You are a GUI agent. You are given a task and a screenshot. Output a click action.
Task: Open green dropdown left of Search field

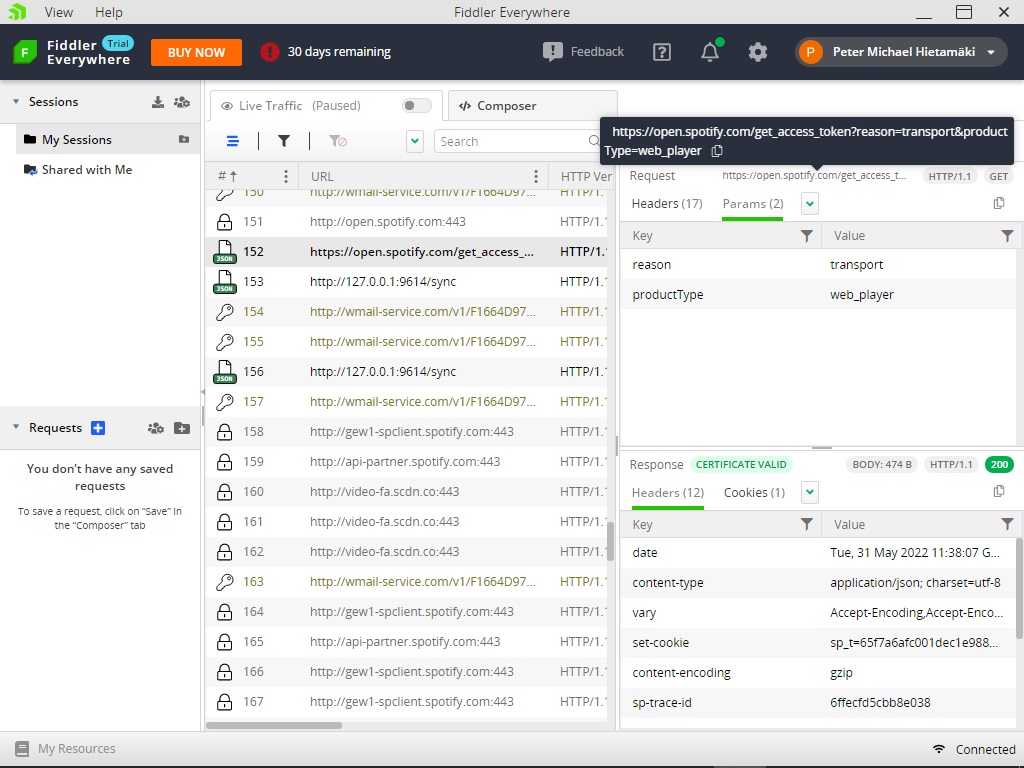pyautogui.click(x=415, y=142)
